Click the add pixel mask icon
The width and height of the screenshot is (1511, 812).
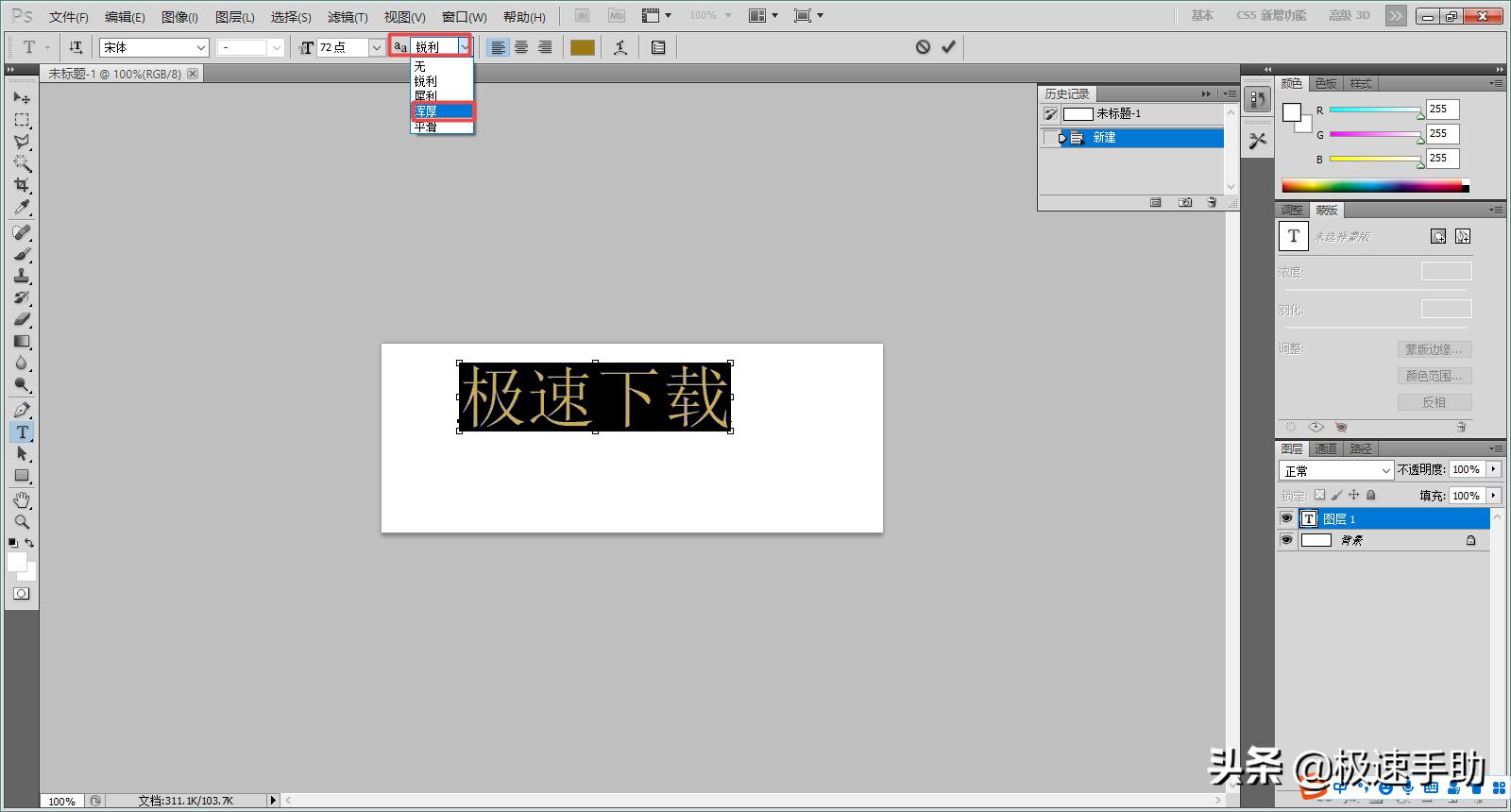pyautogui.click(x=1437, y=236)
